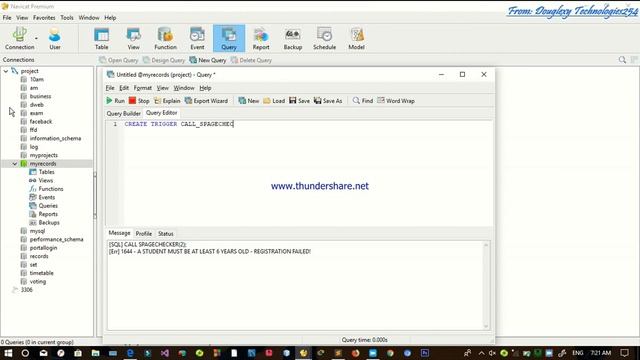Select the 3306 connection

tap(27, 290)
